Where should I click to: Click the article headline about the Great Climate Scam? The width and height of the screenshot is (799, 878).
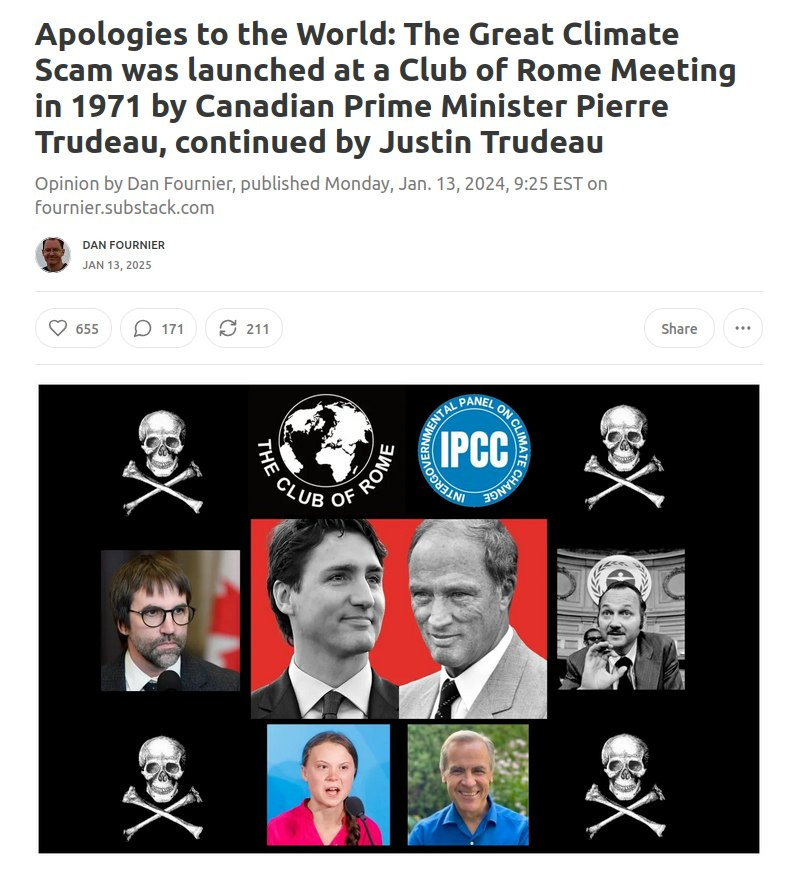(385, 88)
